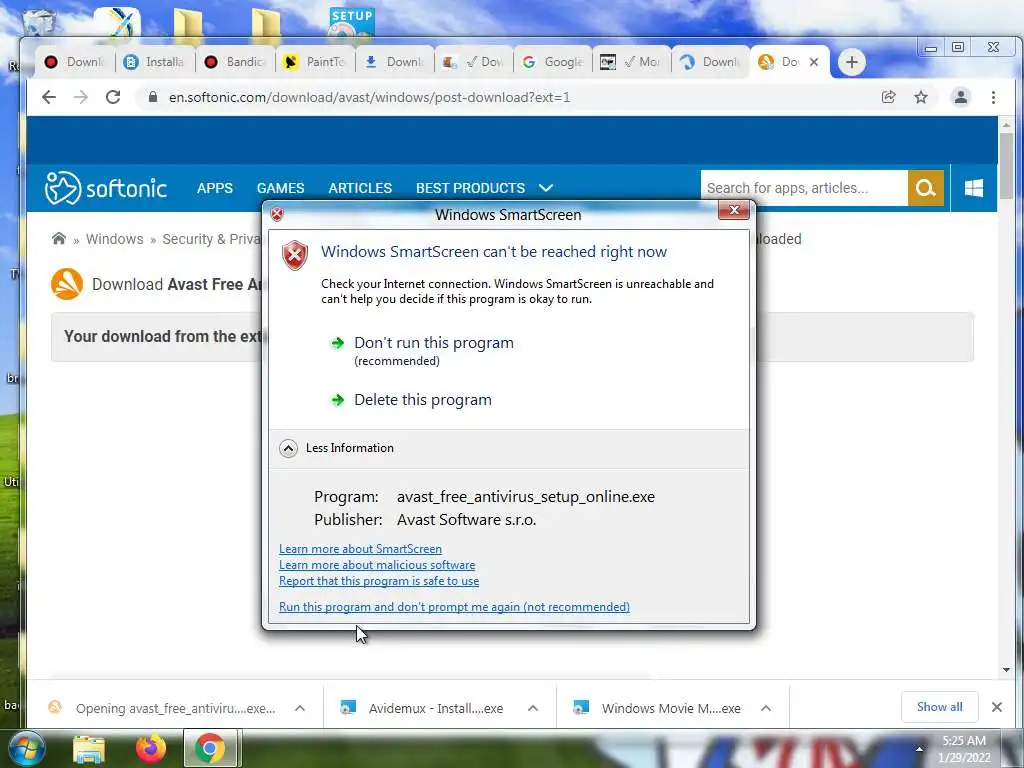Viewport: 1024px width, 768px height.
Task: Click the Recycle Bin desktop icon
Action: 40,22
